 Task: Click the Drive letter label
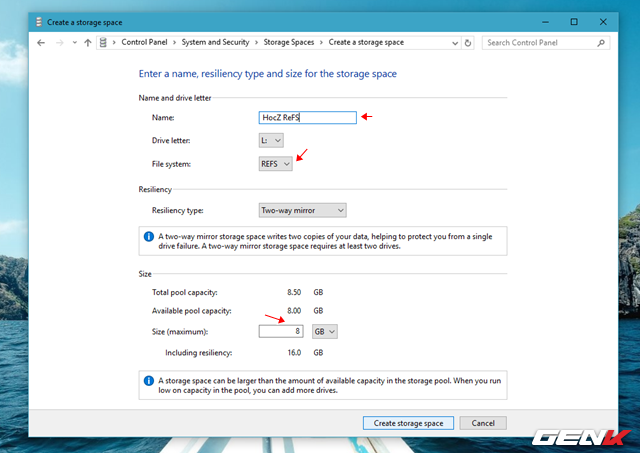171,140
